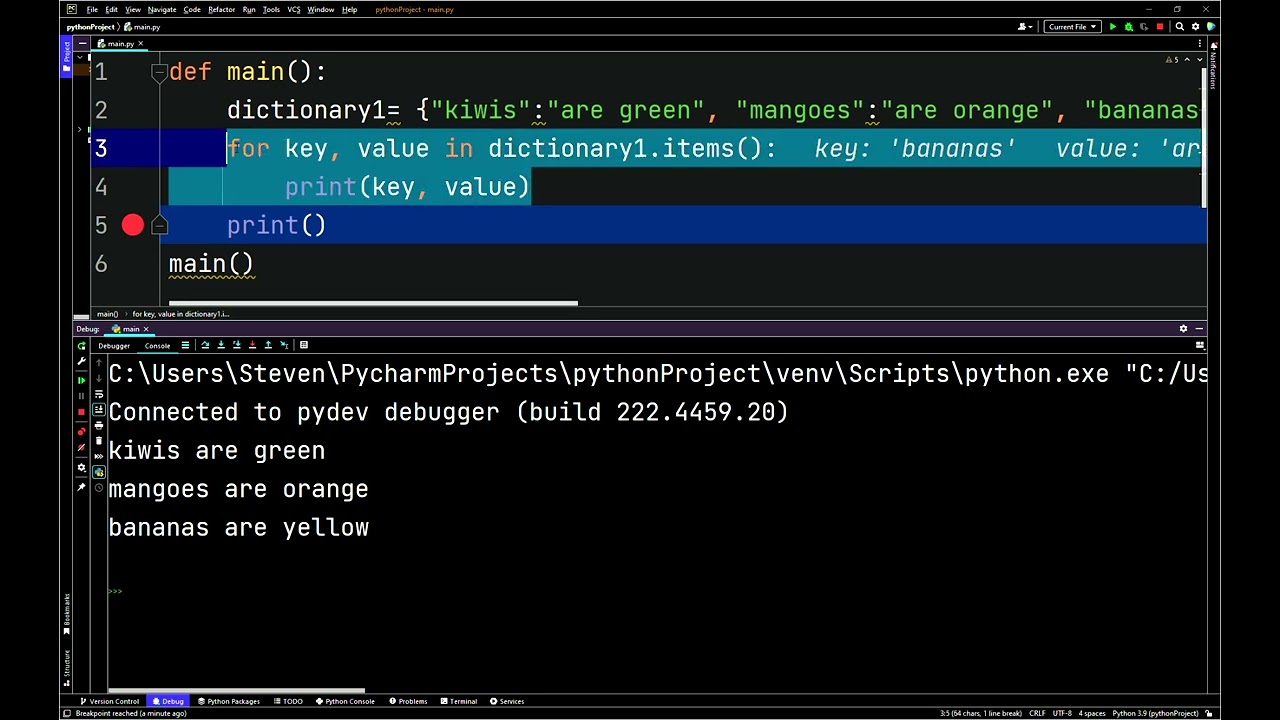The width and height of the screenshot is (1280, 720).
Task: Click the 4 spaces indent widget
Action: pyautogui.click(x=1092, y=713)
